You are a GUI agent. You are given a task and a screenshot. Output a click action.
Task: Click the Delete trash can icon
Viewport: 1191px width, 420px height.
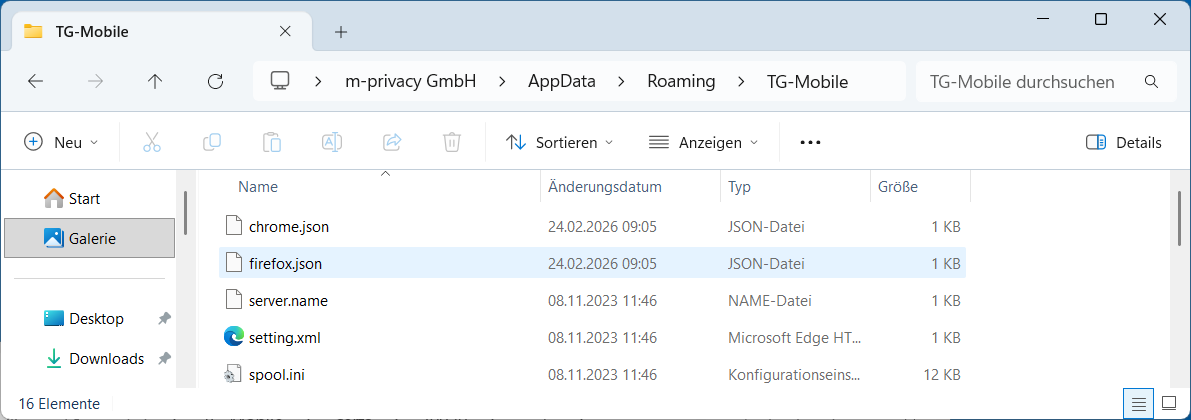click(452, 142)
